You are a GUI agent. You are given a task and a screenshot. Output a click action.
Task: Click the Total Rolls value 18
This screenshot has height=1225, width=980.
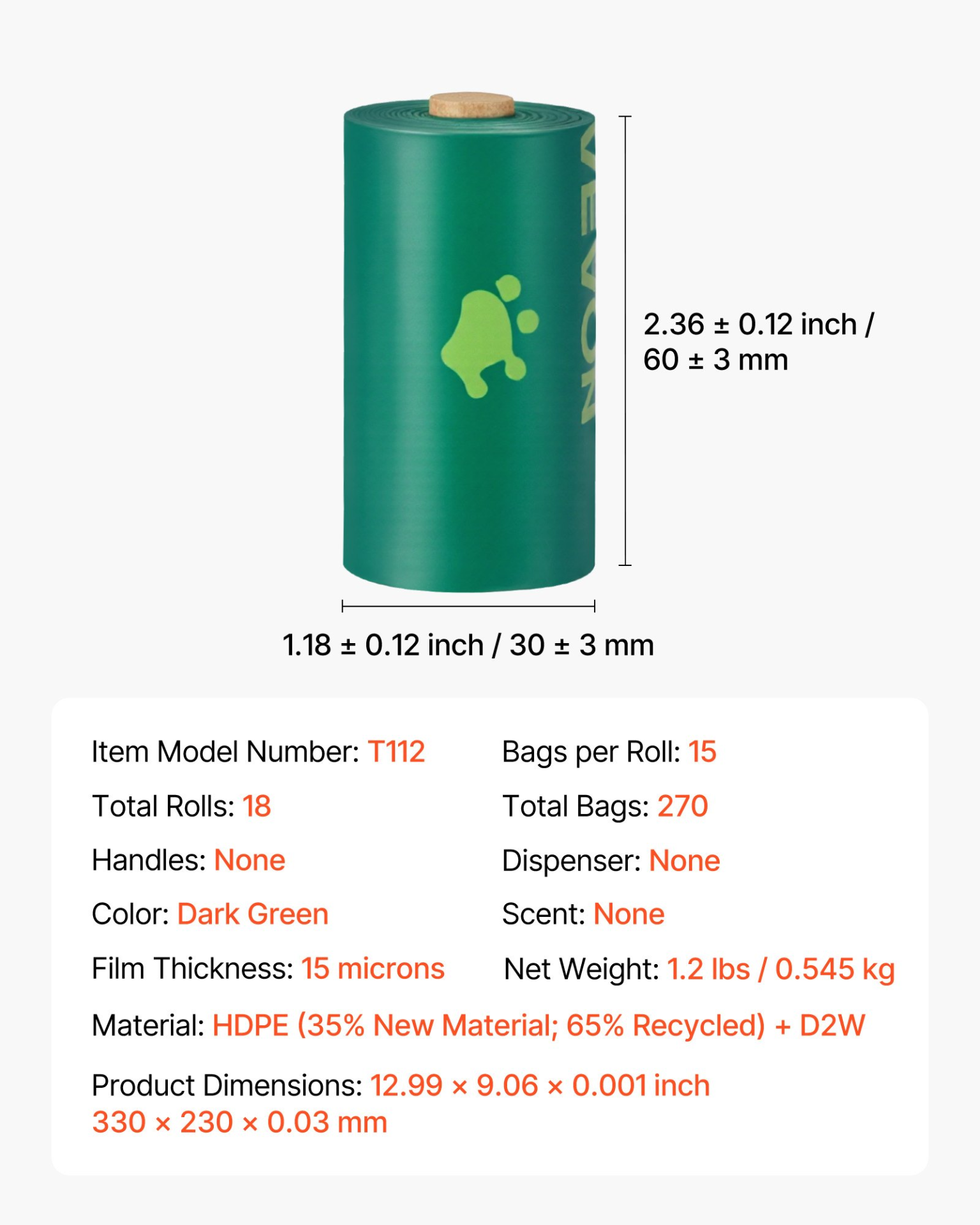point(256,806)
